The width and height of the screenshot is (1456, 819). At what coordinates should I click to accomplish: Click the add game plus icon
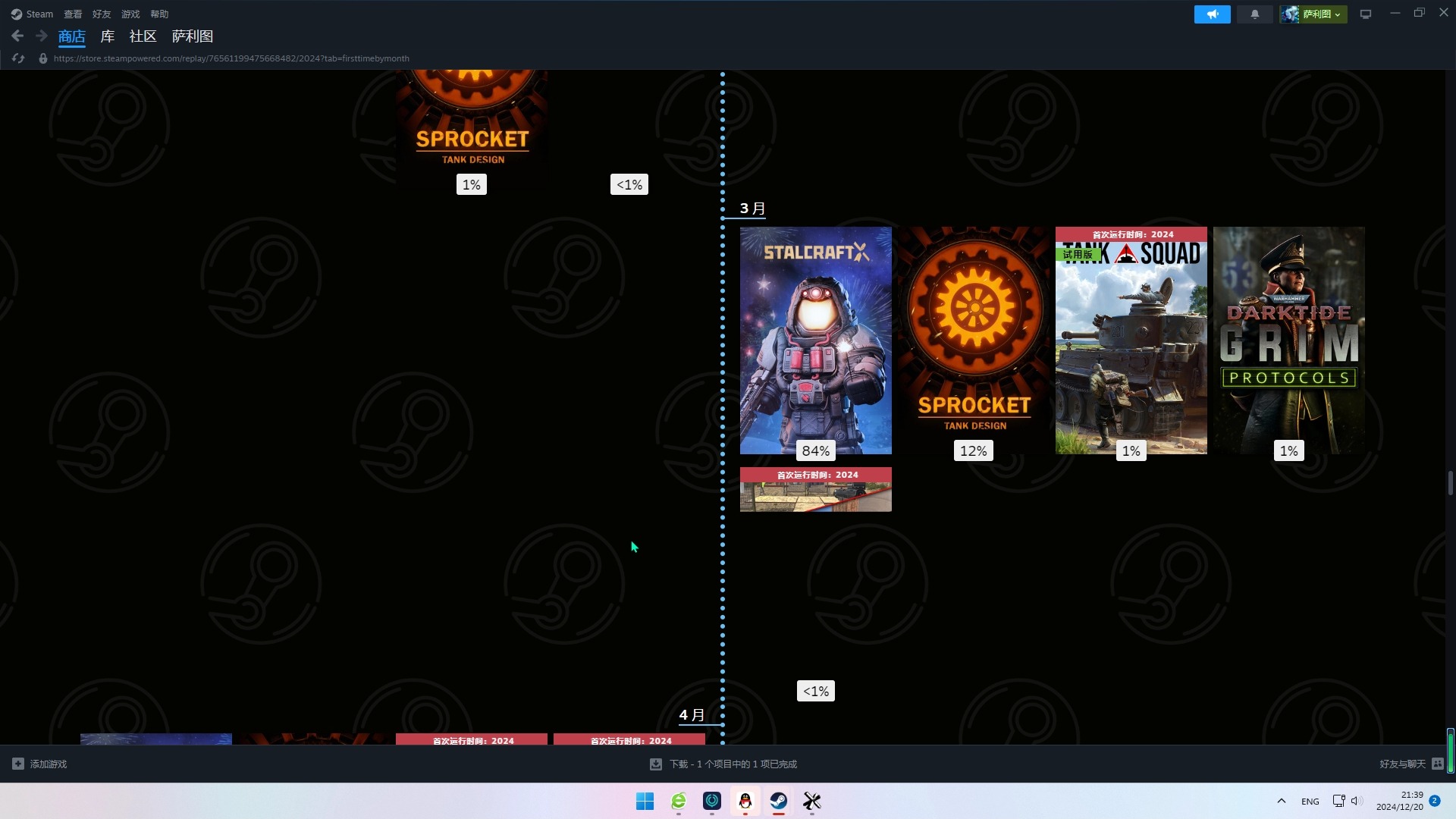coord(18,764)
